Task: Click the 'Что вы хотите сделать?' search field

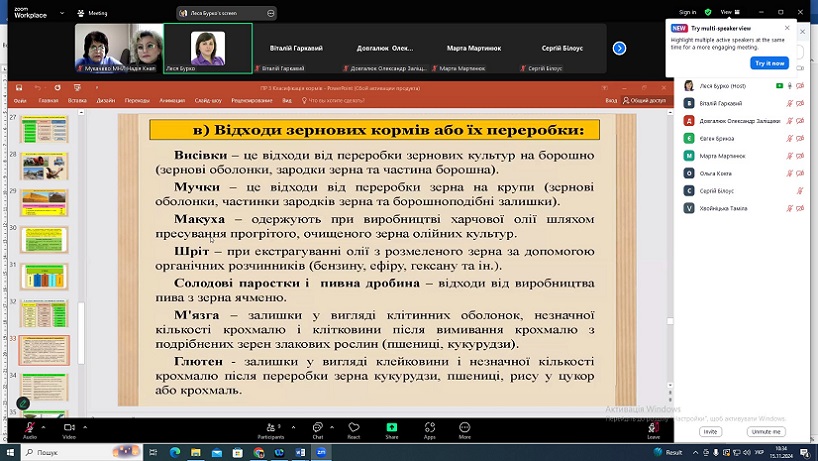Action: (x=333, y=101)
